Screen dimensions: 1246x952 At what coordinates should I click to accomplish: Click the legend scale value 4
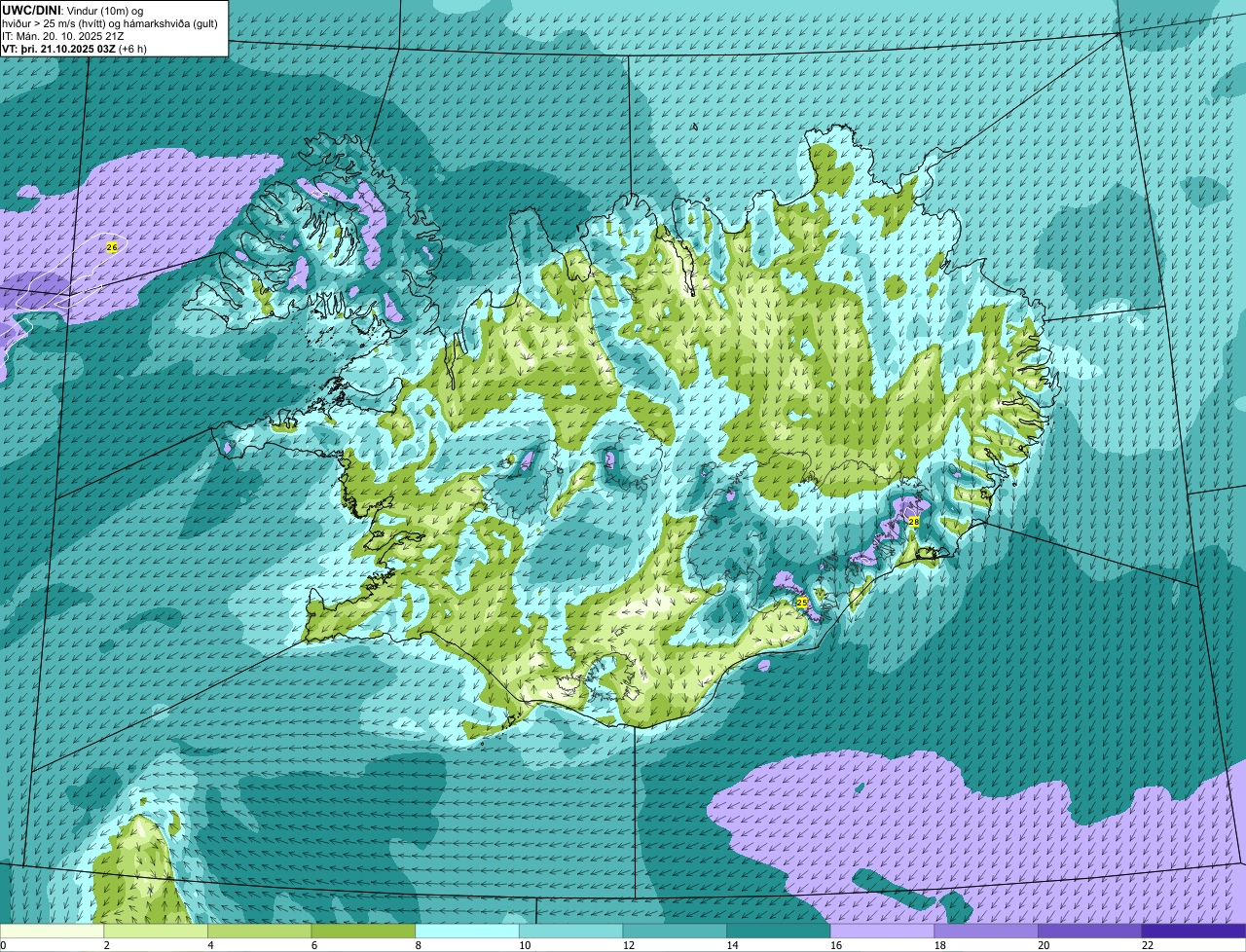pyautogui.click(x=209, y=945)
